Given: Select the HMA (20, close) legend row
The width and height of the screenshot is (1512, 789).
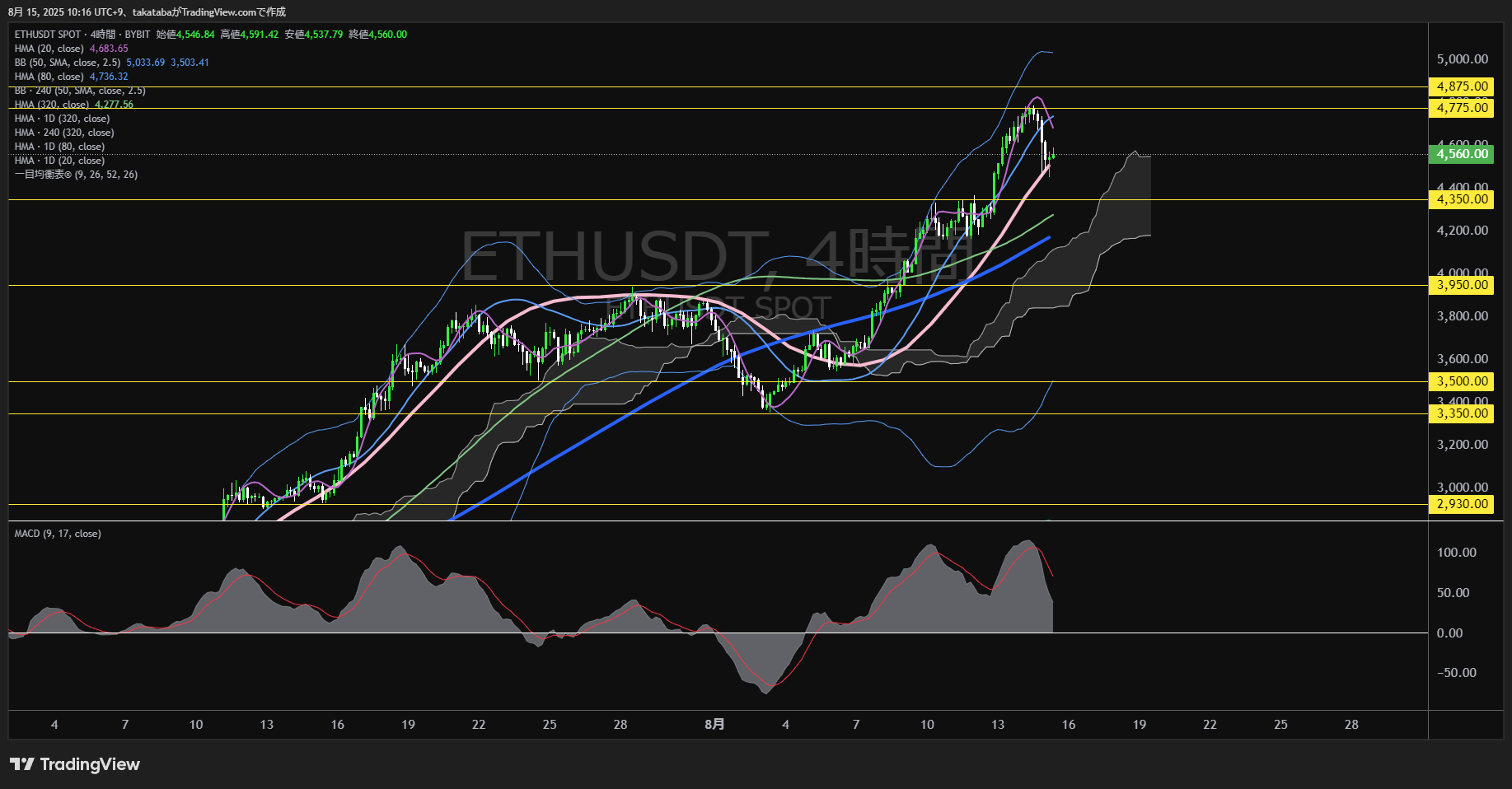Looking at the screenshot, I should [x=49, y=49].
